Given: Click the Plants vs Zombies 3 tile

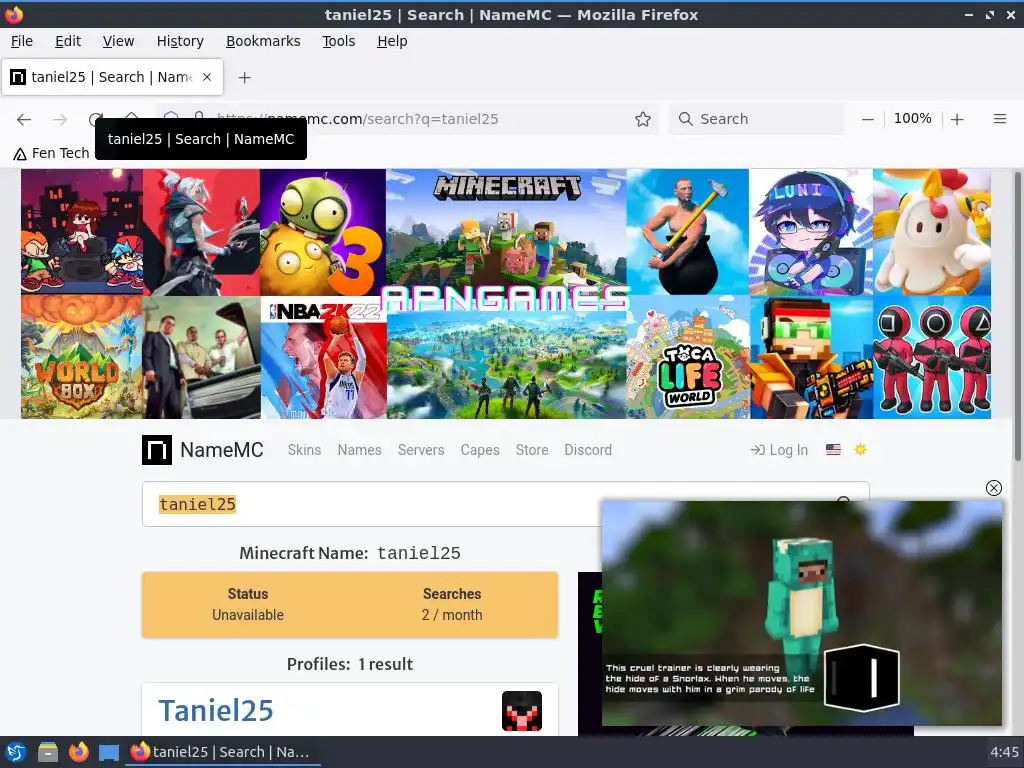Looking at the screenshot, I should pyautogui.click(x=323, y=232).
